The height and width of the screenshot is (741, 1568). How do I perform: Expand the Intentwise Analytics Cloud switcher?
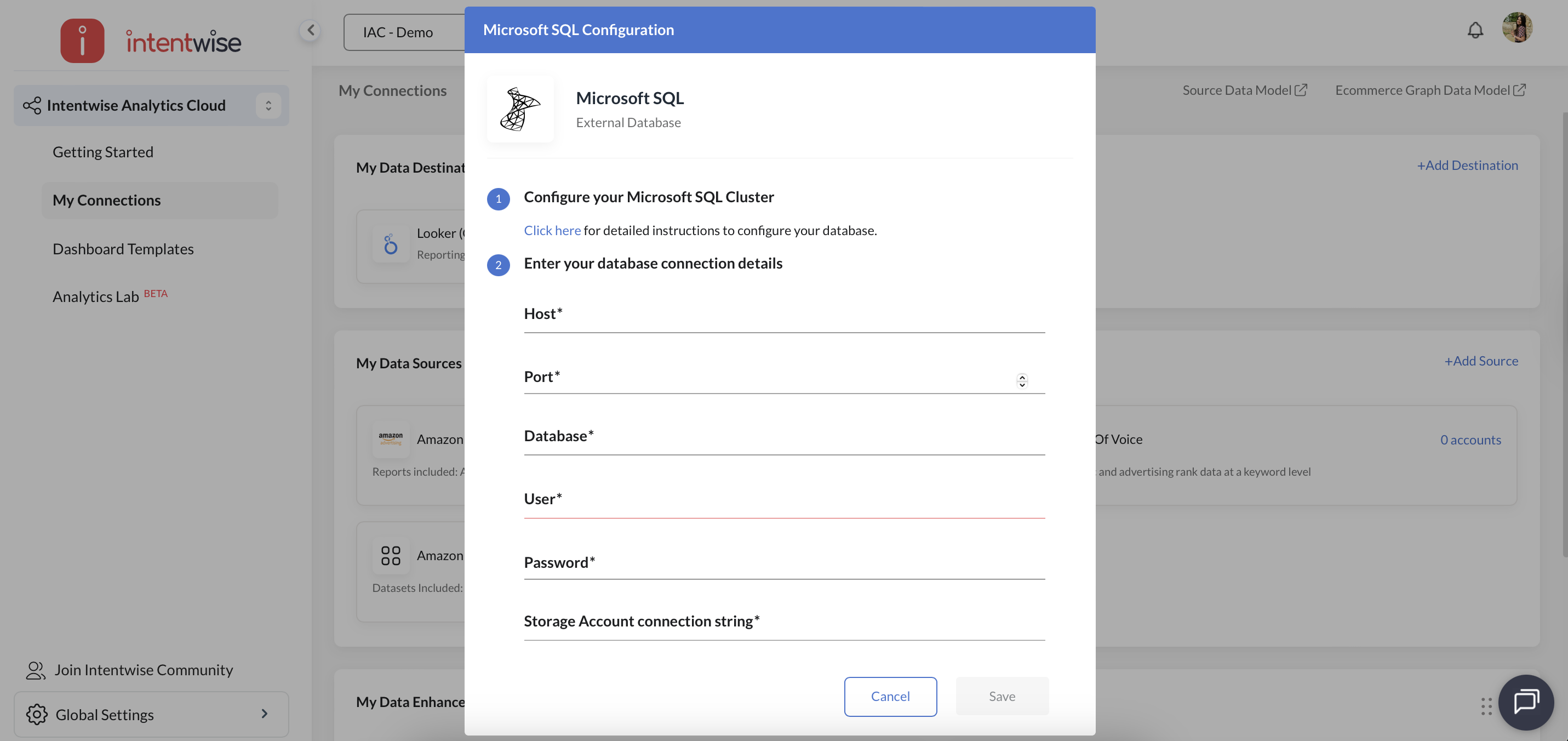click(x=268, y=105)
